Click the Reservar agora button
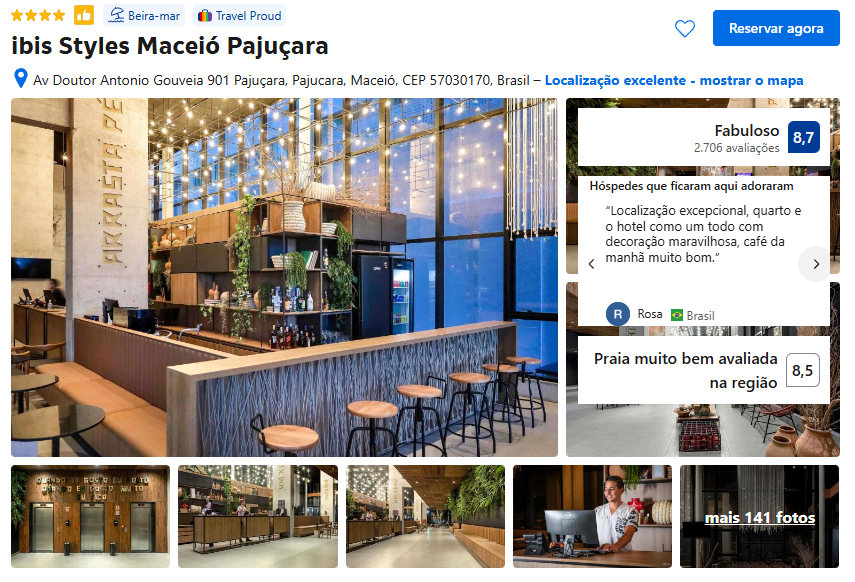Viewport: 855px width, 582px height. tap(776, 28)
